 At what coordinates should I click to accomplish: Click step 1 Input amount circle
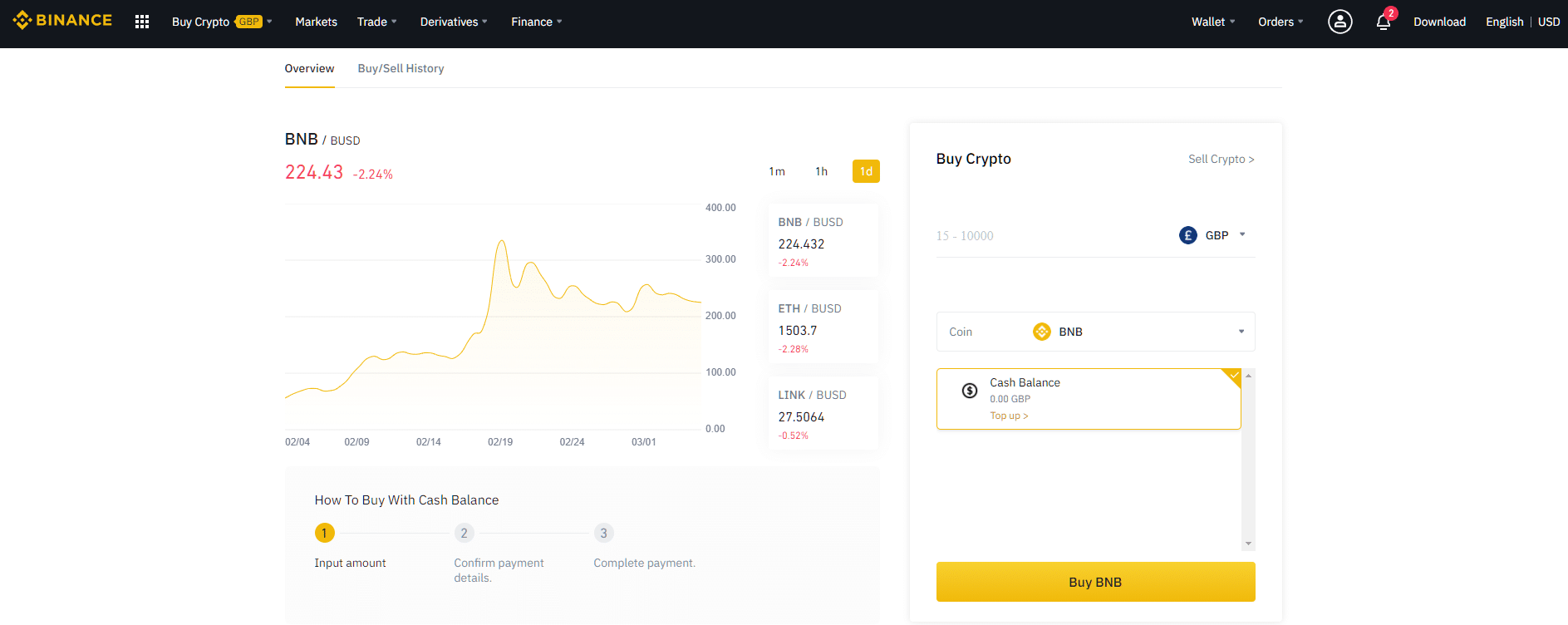point(325,533)
